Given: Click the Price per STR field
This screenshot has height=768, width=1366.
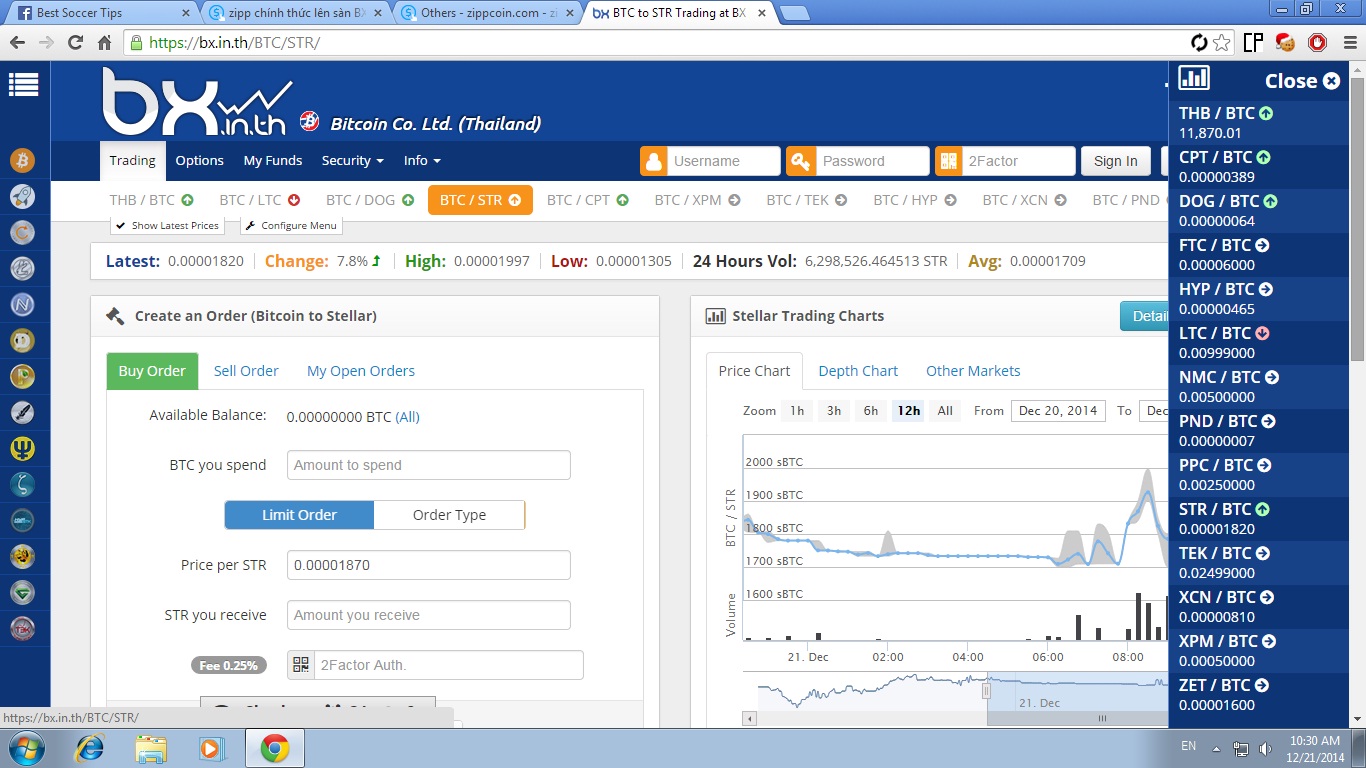Looking at the screenshot, I should (x=428, y=565).
